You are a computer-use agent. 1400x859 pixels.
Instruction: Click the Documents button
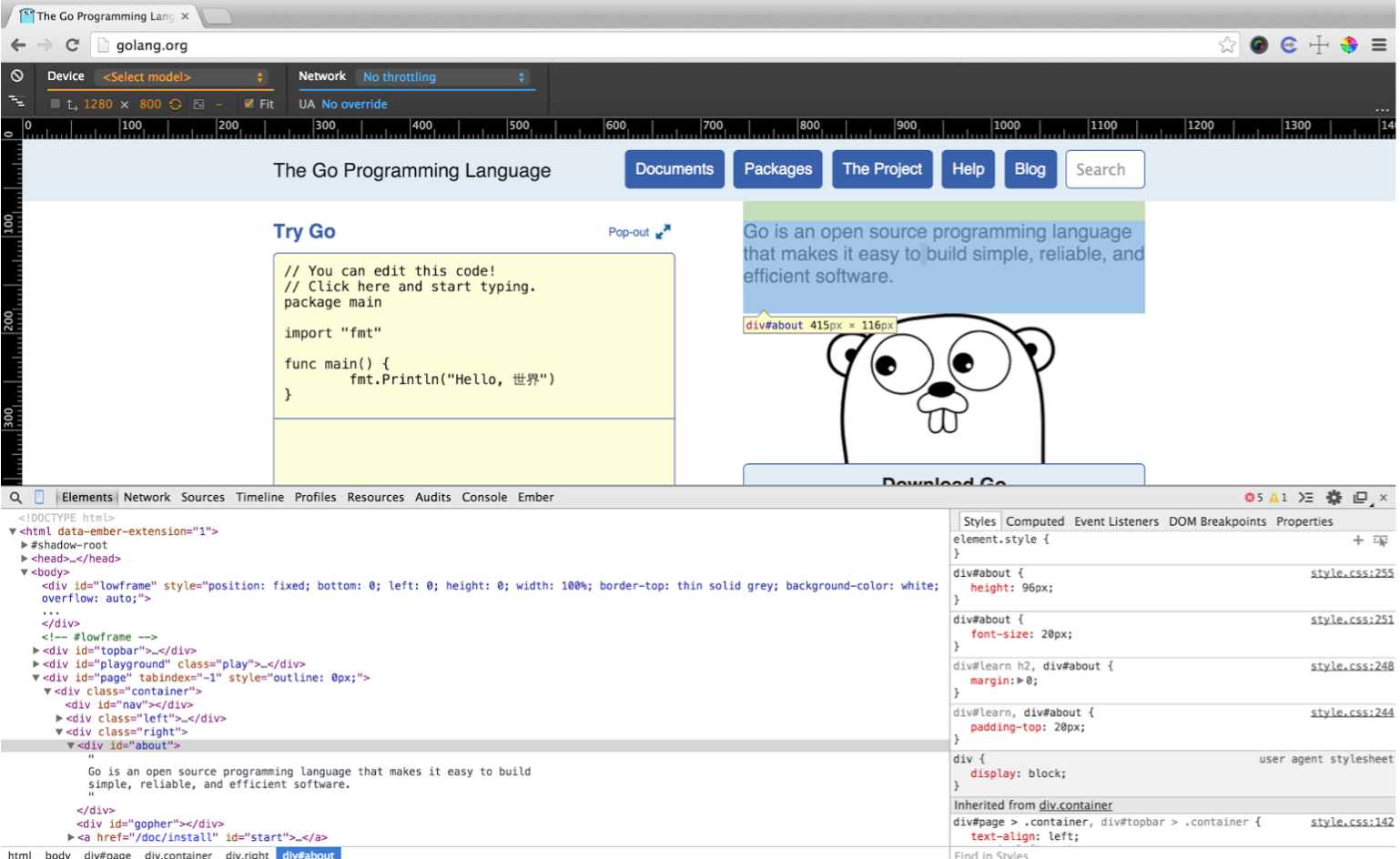click(675, 169)
